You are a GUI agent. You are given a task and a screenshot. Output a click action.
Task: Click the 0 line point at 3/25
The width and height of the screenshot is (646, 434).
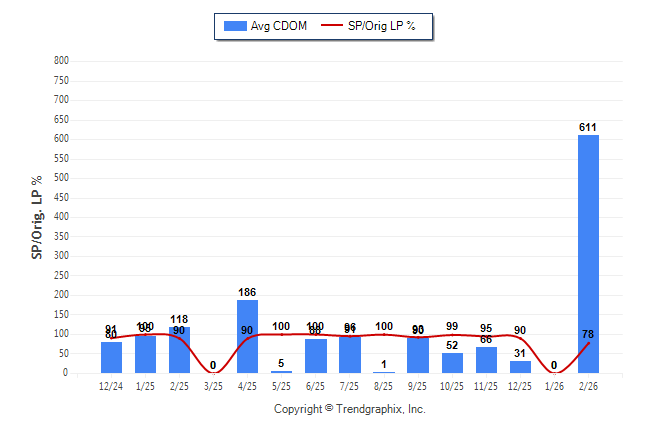coord(213,373)
